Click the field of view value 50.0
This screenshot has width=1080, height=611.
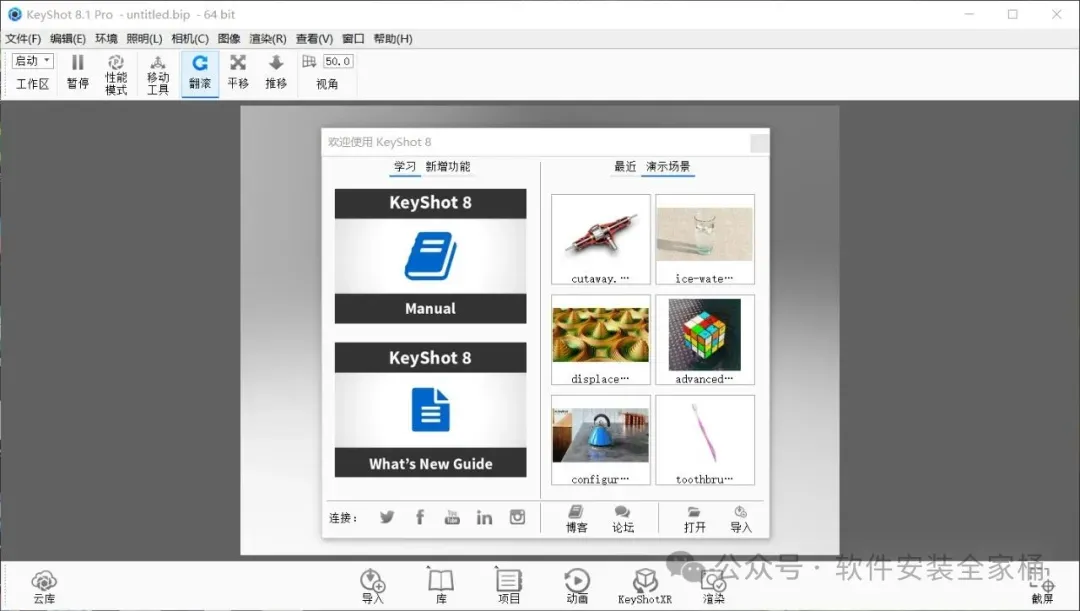click(338, 61)
